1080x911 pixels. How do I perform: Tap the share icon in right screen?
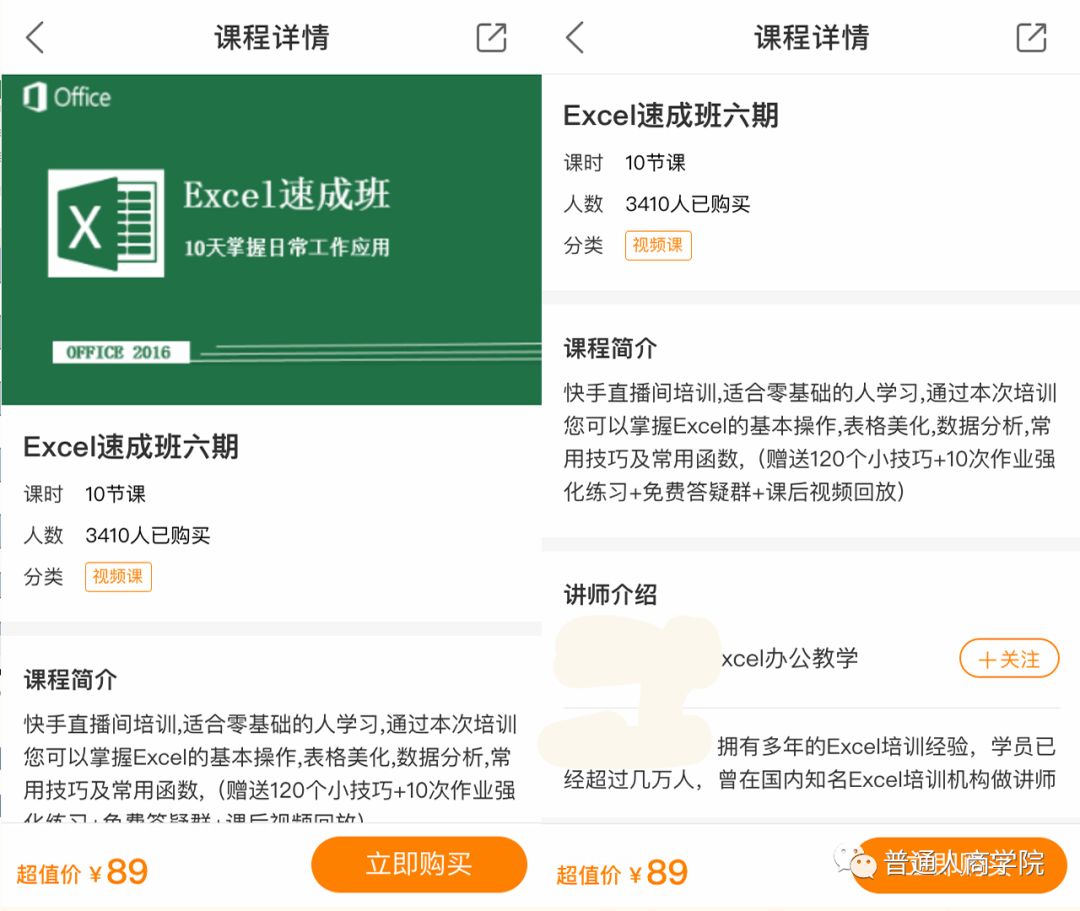(x=1031, y=37)
